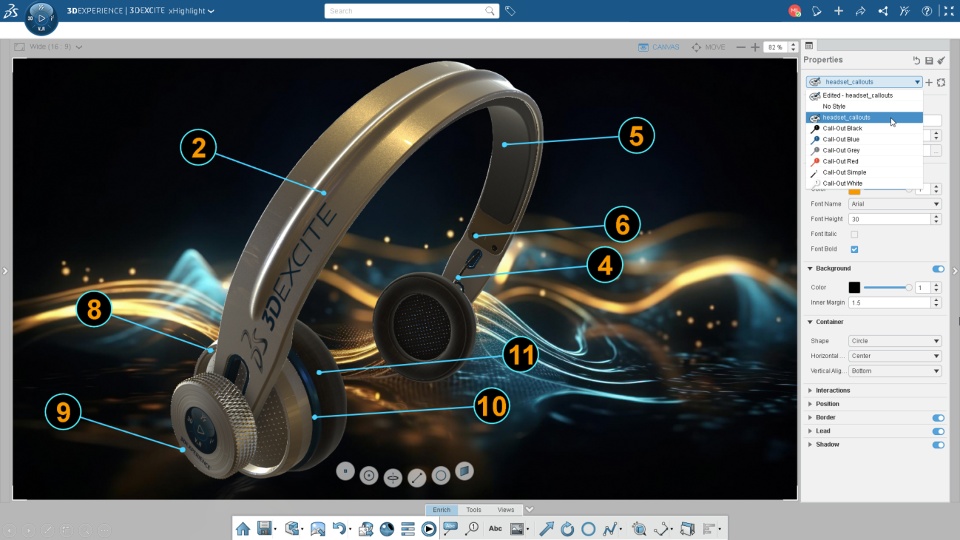Zoom out with the minus button
The width and height of the screenshot is (960, 540).
(x=741, y=47)
